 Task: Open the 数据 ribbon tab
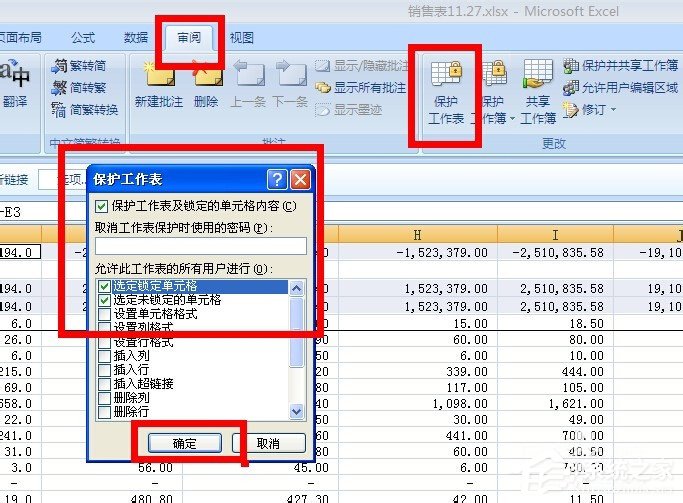[x=136, y=38]
